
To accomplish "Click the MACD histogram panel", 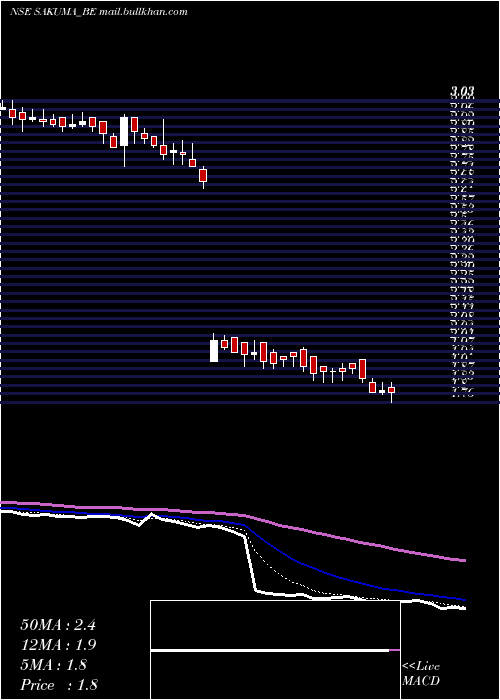I will tap(275, 650).
